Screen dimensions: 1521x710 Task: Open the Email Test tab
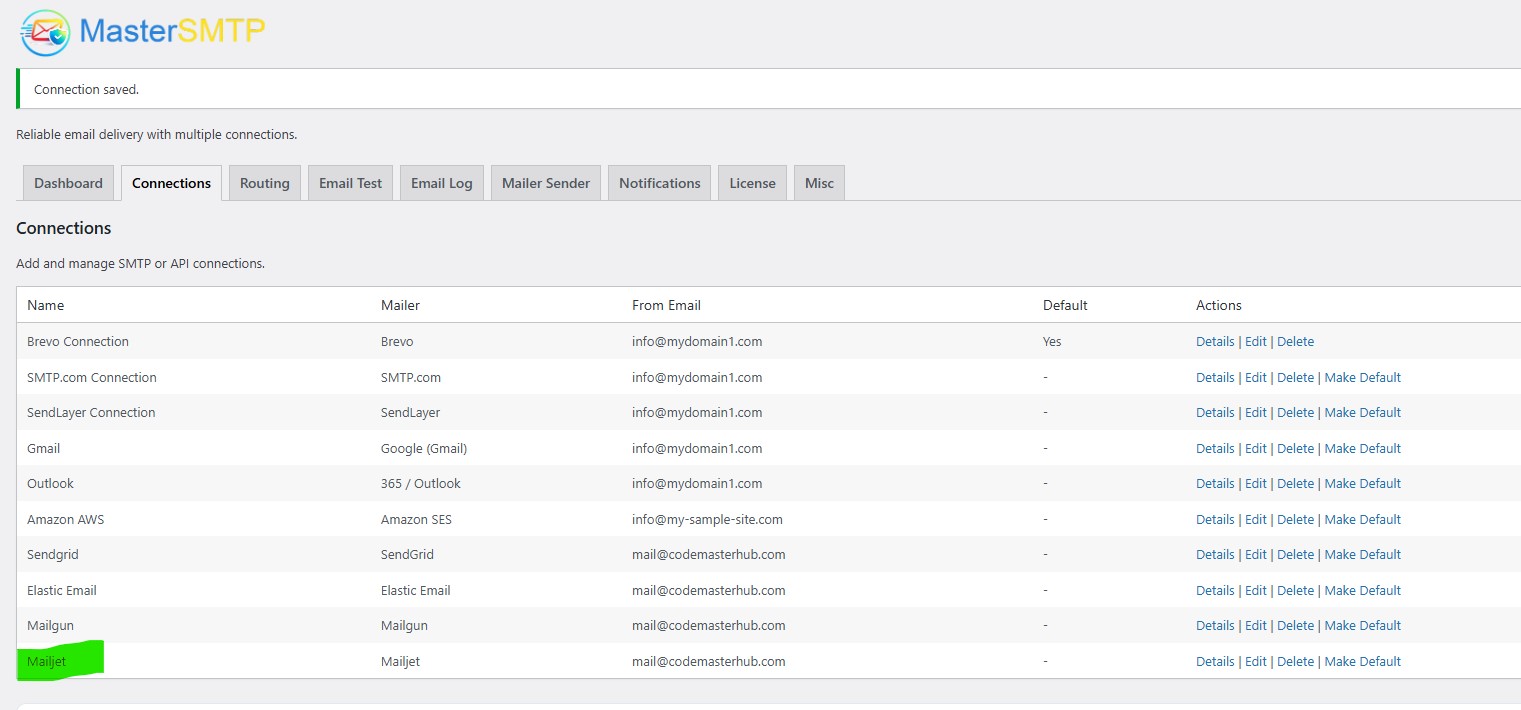pos(350,183)
